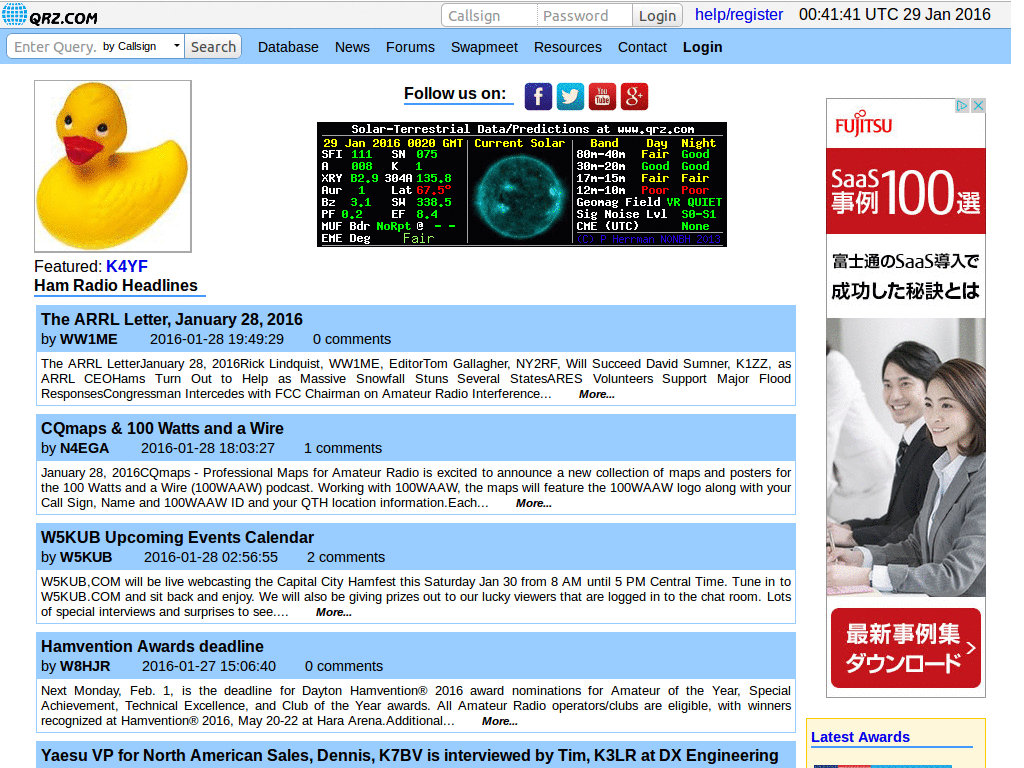This screenshot has height=768, width=1024.
Task: Click '1 comments' on CQmaps post
Action: point(343,449)
